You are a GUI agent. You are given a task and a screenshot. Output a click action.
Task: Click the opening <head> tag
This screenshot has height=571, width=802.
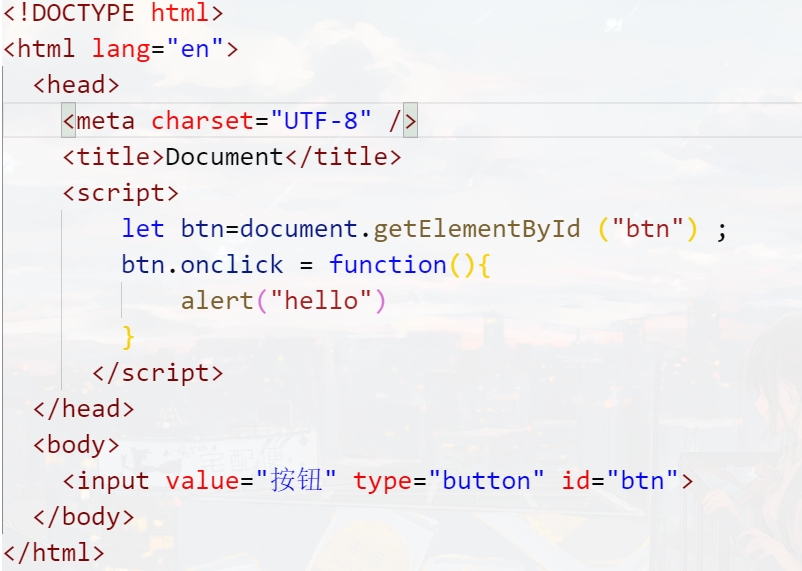tap(76, 85)
